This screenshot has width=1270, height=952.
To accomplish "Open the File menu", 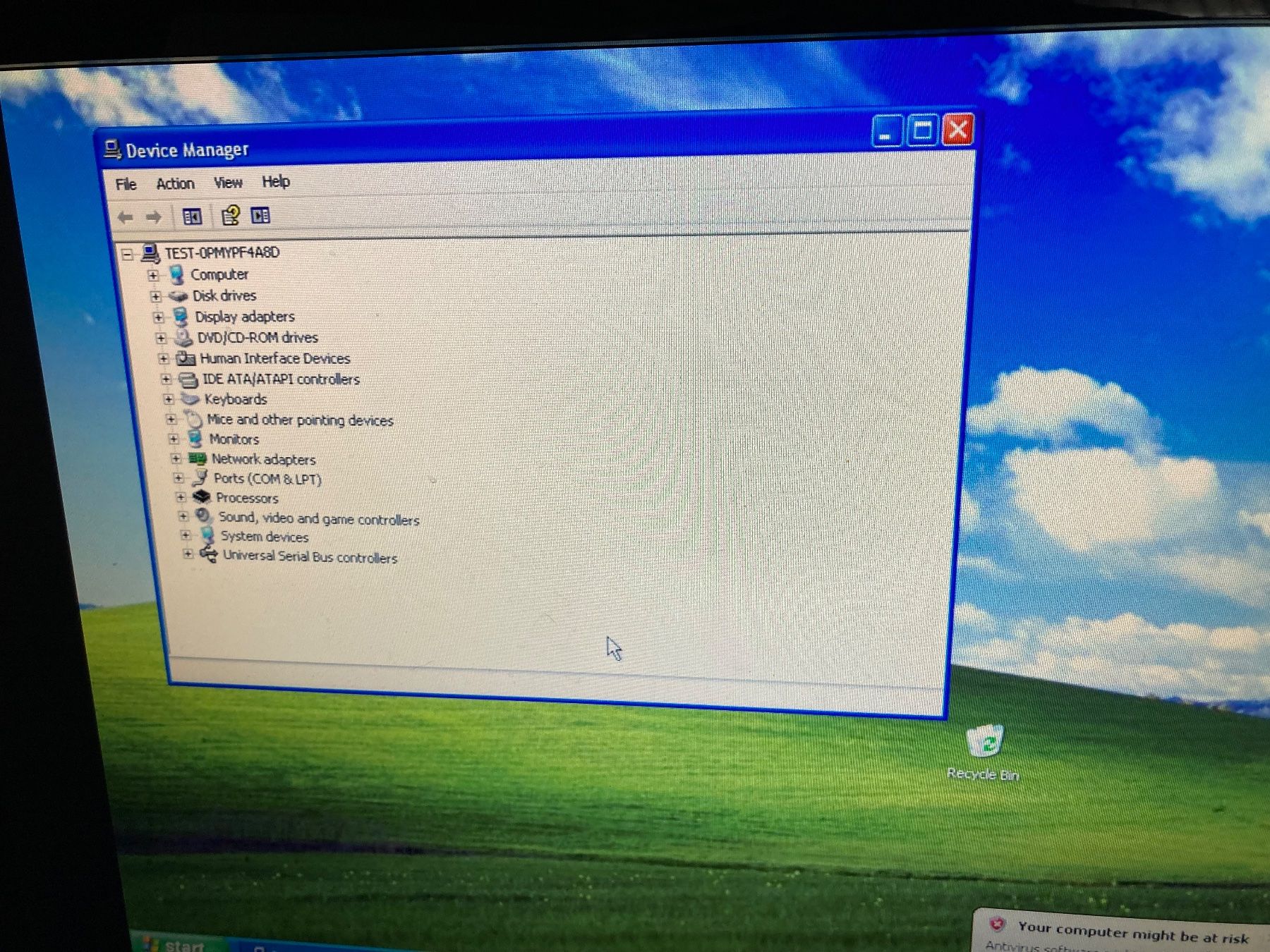I will (x=126, y=184).
